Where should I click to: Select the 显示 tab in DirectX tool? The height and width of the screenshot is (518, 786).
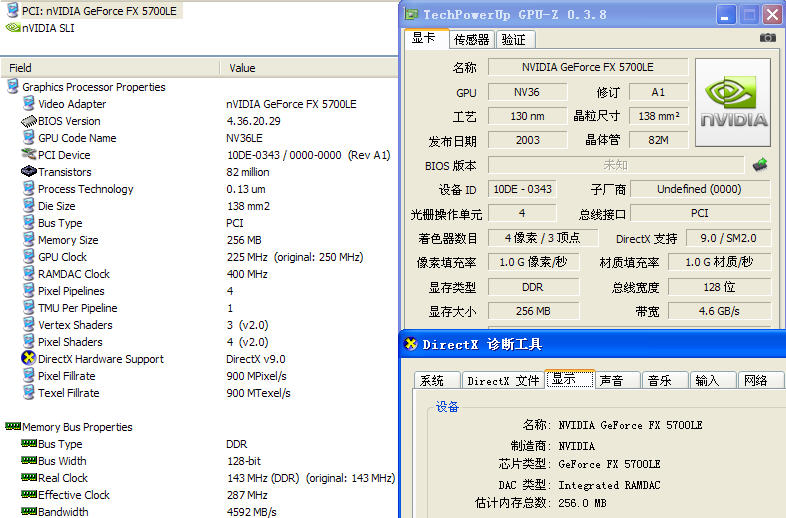(x=569, y=379)
